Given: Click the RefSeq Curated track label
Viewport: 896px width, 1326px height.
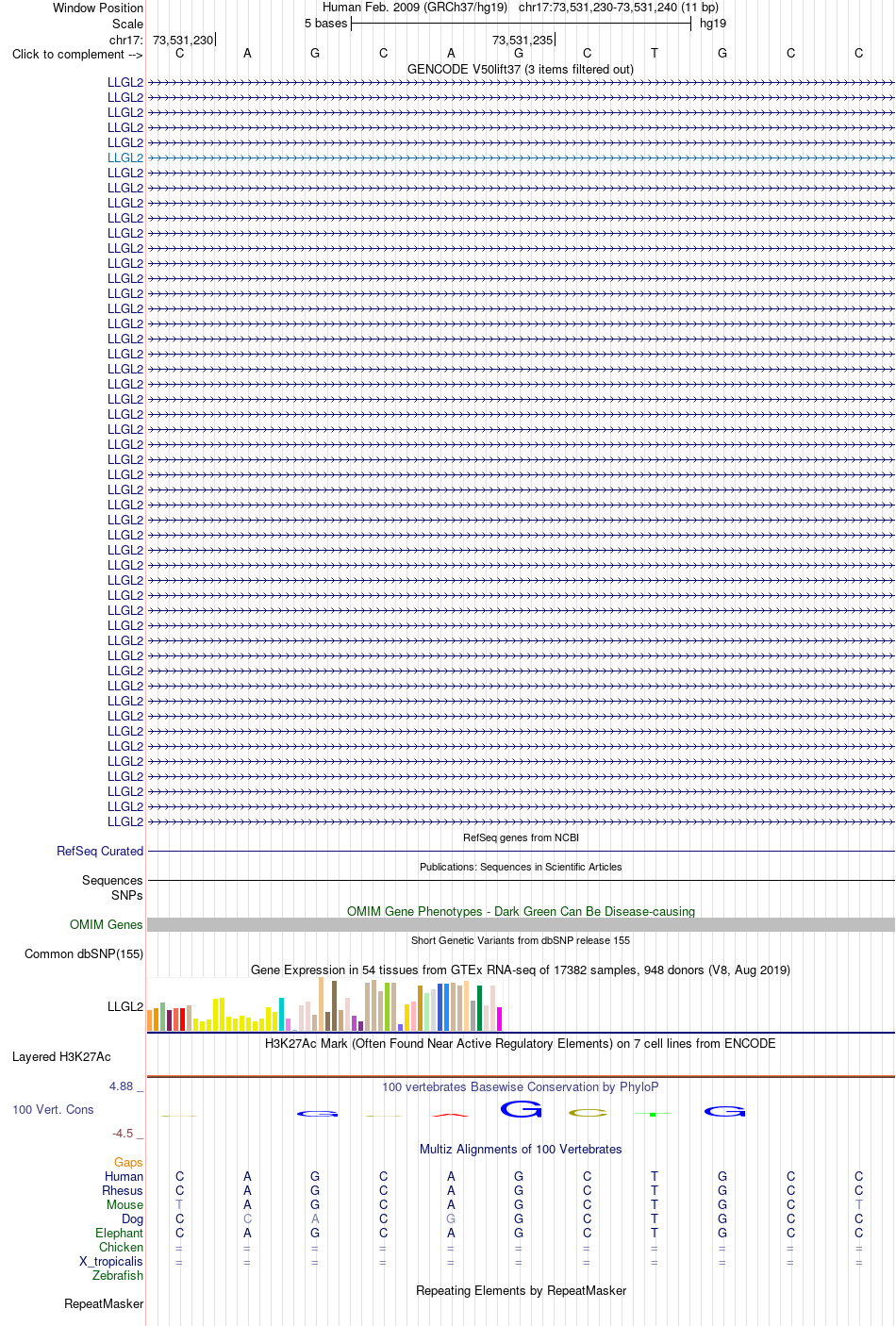Looking at the screenshot, I should [x=100, y=851].
